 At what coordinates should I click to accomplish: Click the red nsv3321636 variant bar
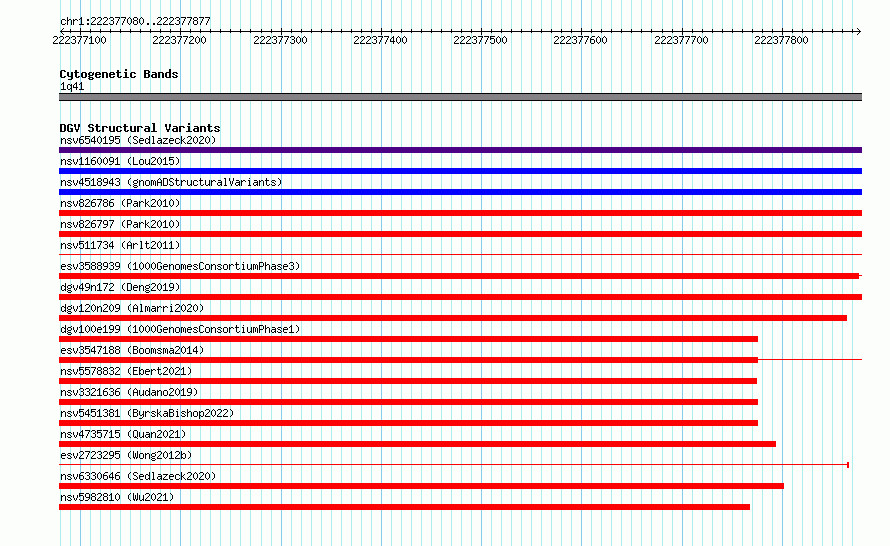(409, 402)
